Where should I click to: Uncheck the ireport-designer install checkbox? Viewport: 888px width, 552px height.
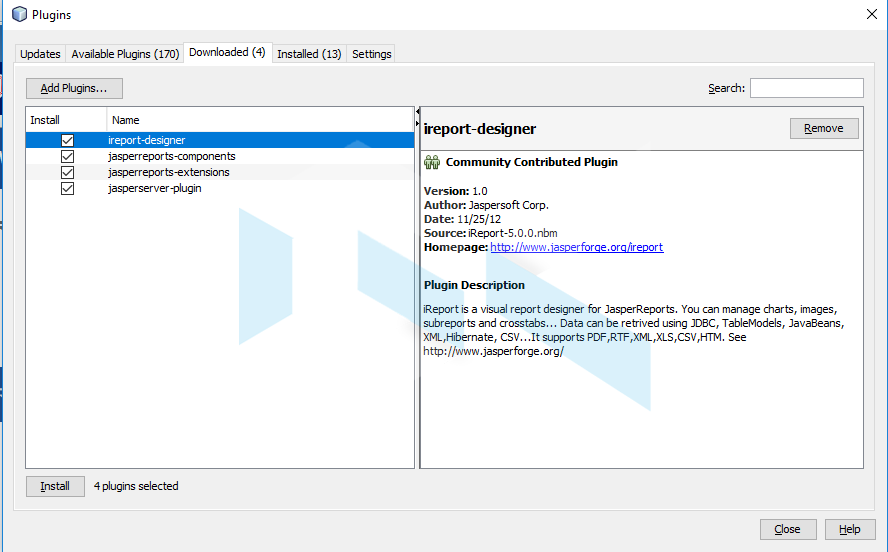(67, 141)
